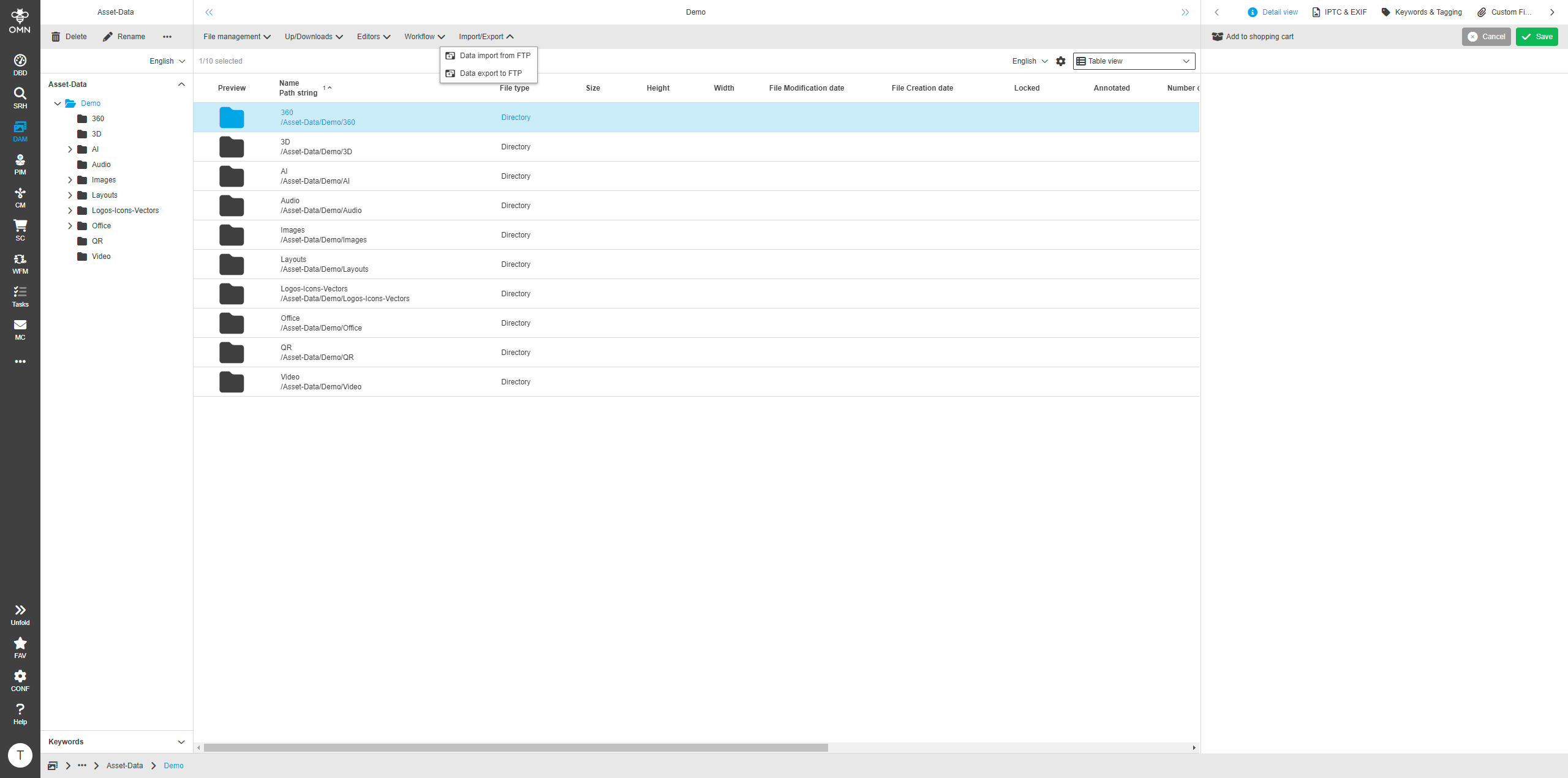Open the Table view dropdown

(x=1133, y=61)
